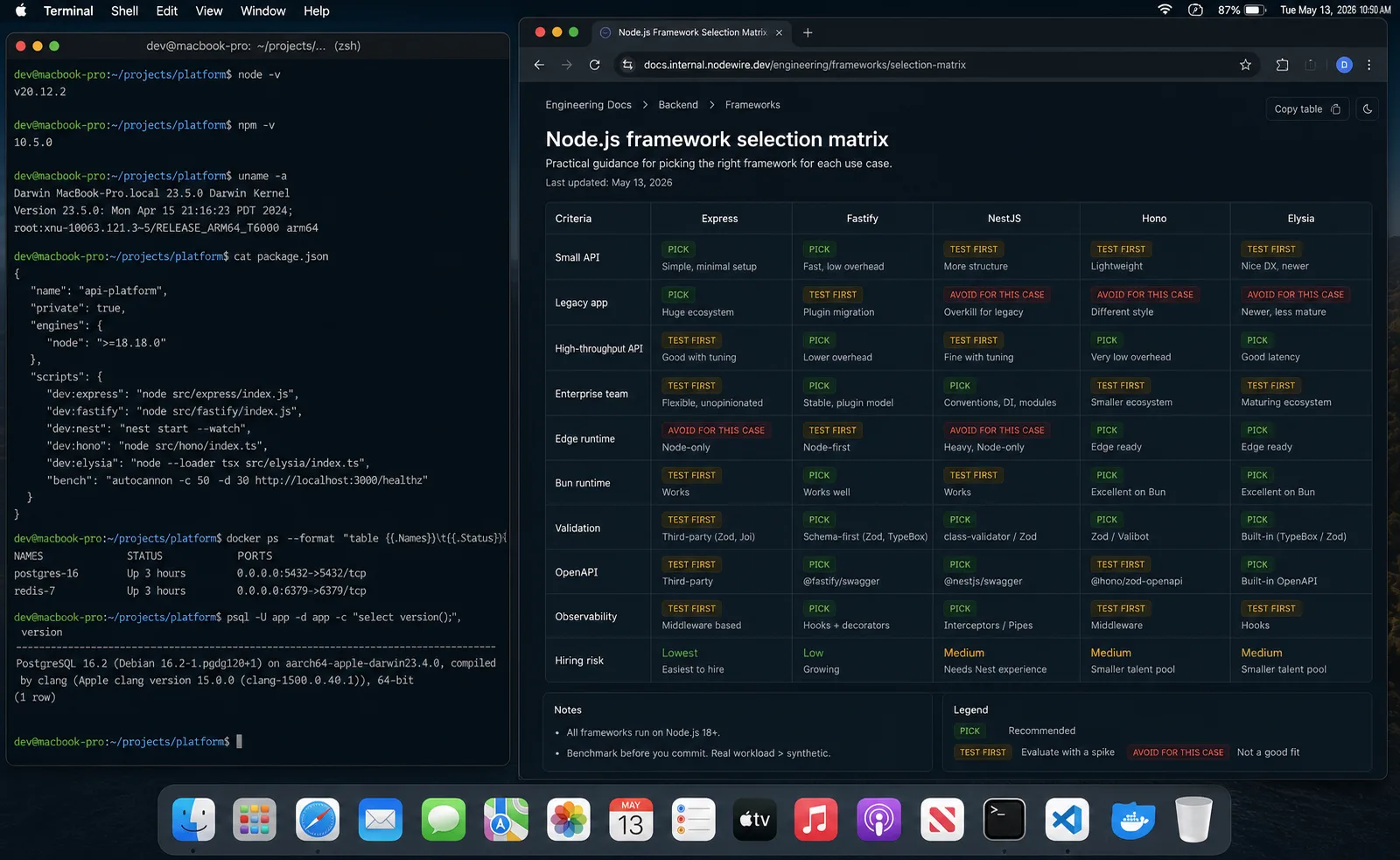
Task: Reload the selection matrix page
Action: point(595,65)
